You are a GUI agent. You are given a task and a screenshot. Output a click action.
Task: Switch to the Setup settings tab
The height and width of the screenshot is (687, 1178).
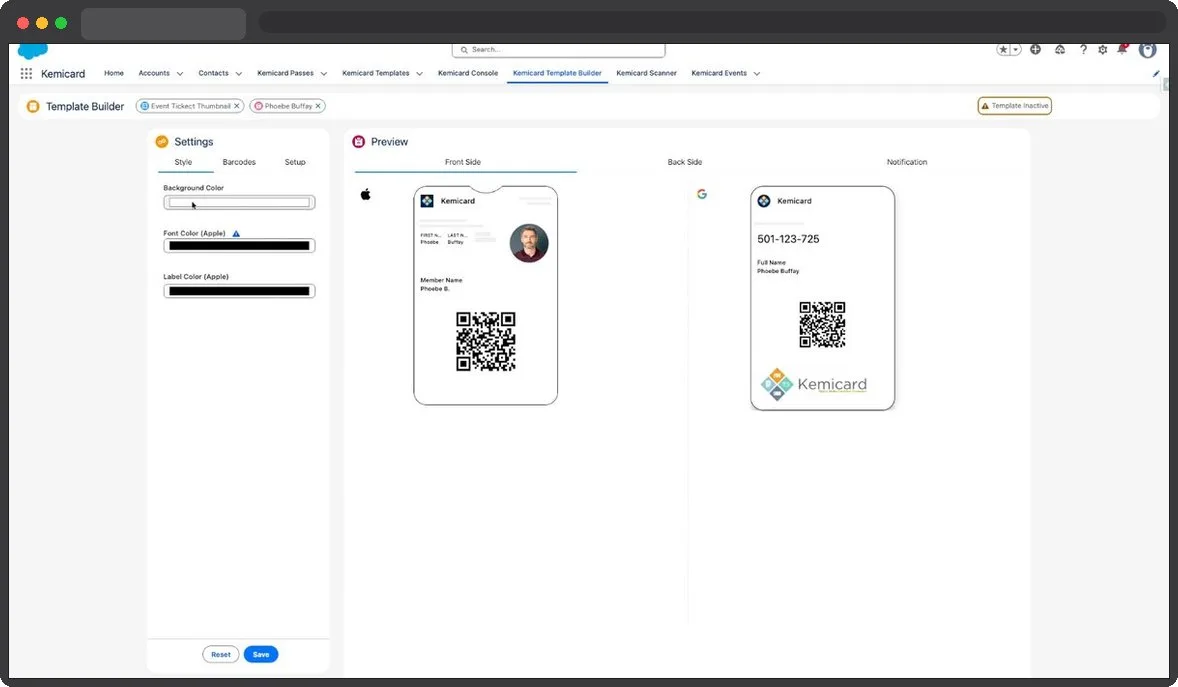295,162
